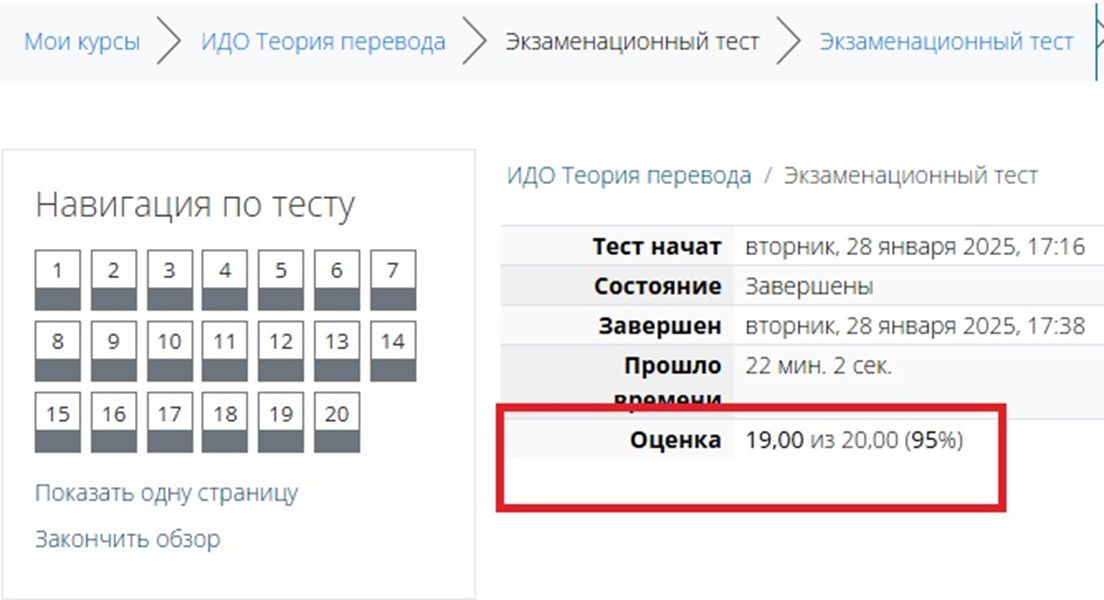Click 'Закончить обзор' to finish review

point(127,539)
